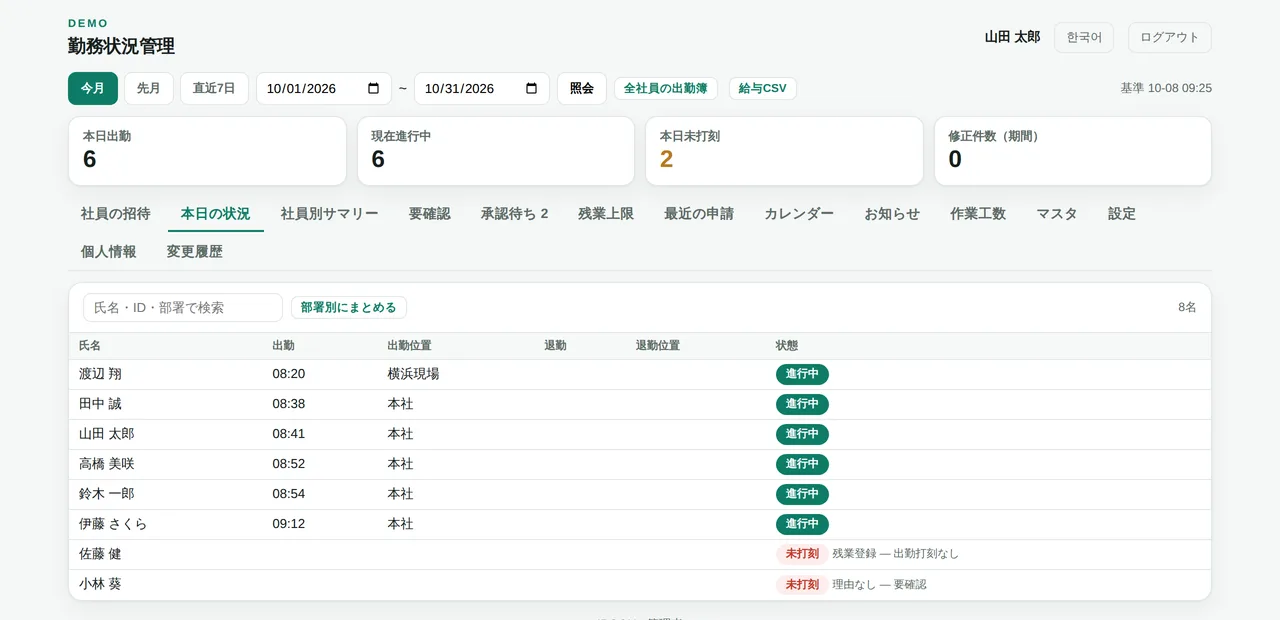Image resolution: width=1280 pixels, height=620 pixels.
Task: Open the 承認待ち 2 tab
Action: (x=515, y=213)
